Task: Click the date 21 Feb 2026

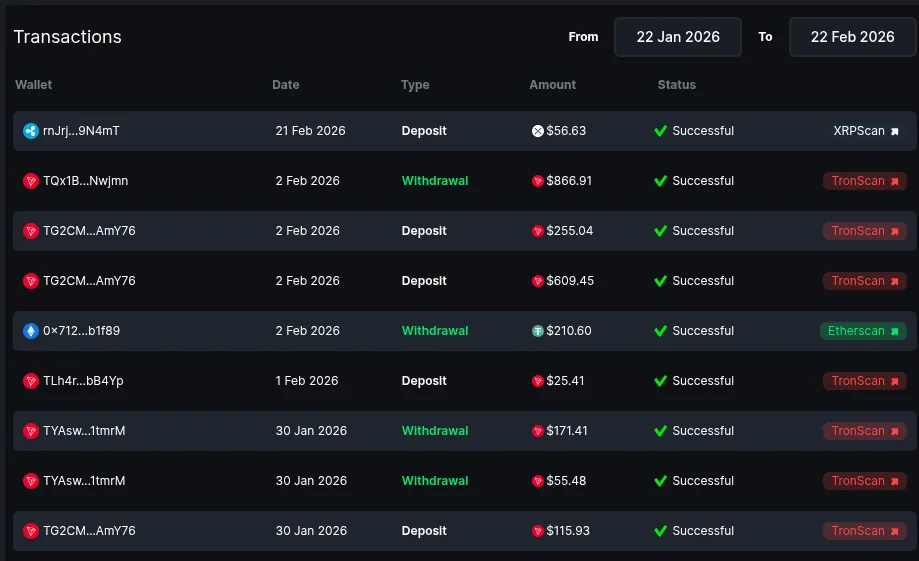Action: pyautogui.click(x=310, y=131)
